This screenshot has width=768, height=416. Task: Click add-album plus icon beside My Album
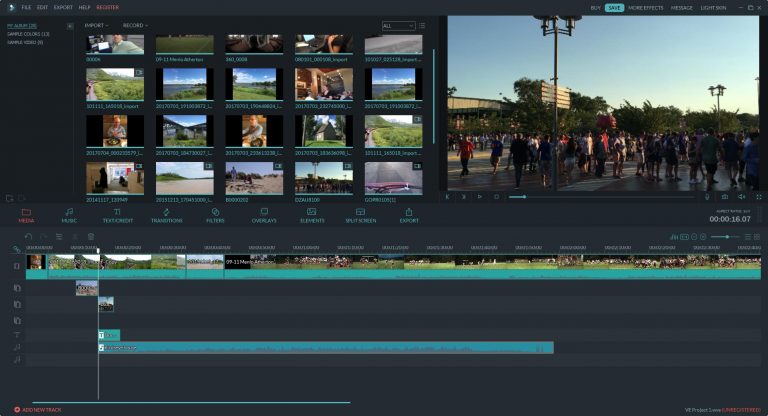tap(70, 26)
